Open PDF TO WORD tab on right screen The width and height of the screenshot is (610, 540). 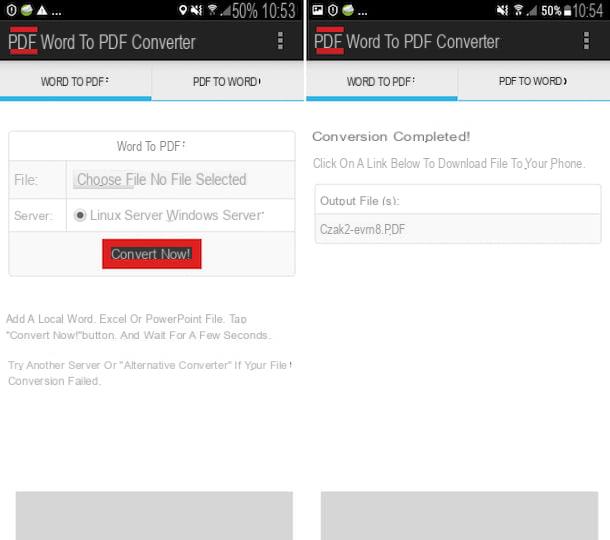point(534,81)
